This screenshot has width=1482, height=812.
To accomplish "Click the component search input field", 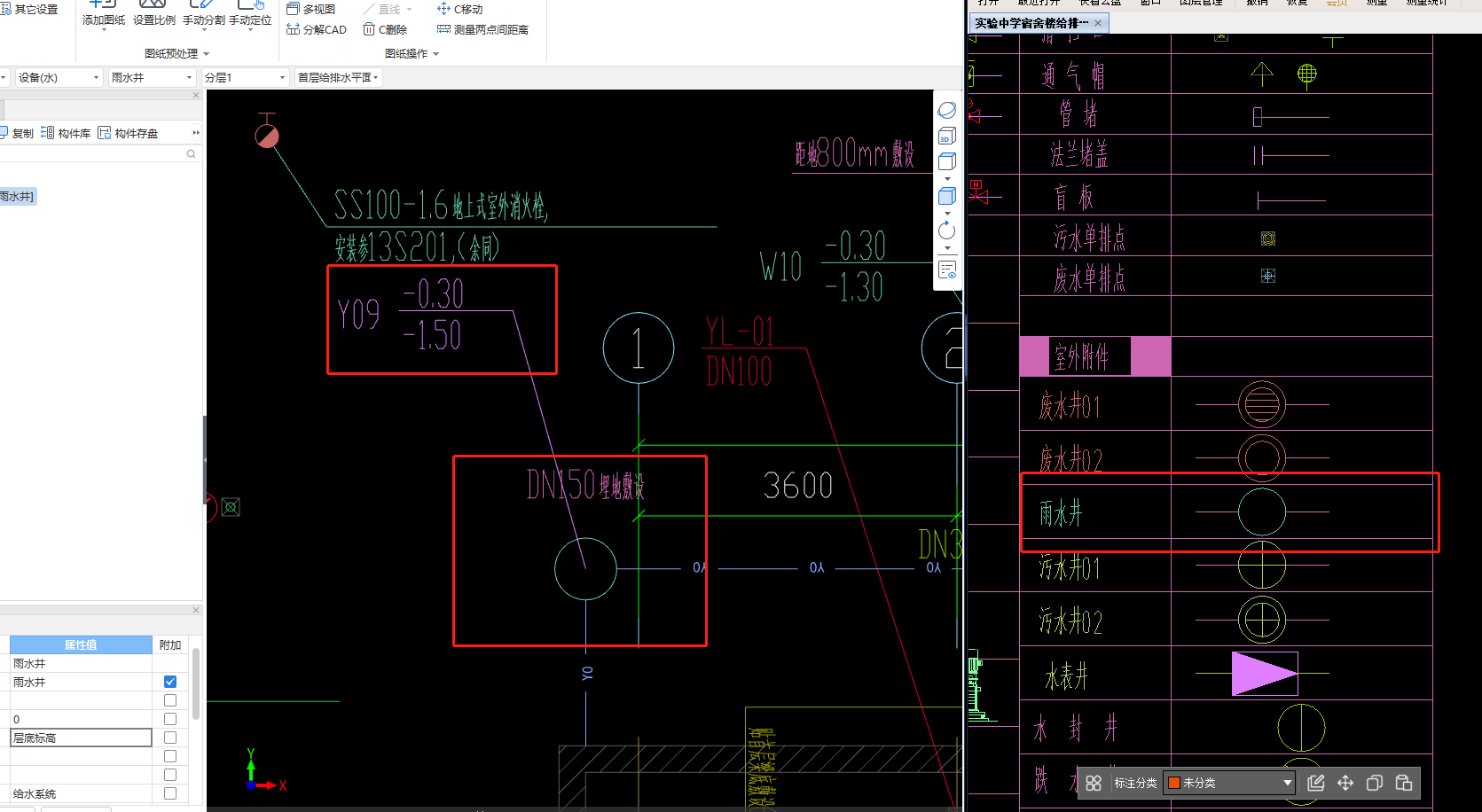I will click(x=92, y=153).
